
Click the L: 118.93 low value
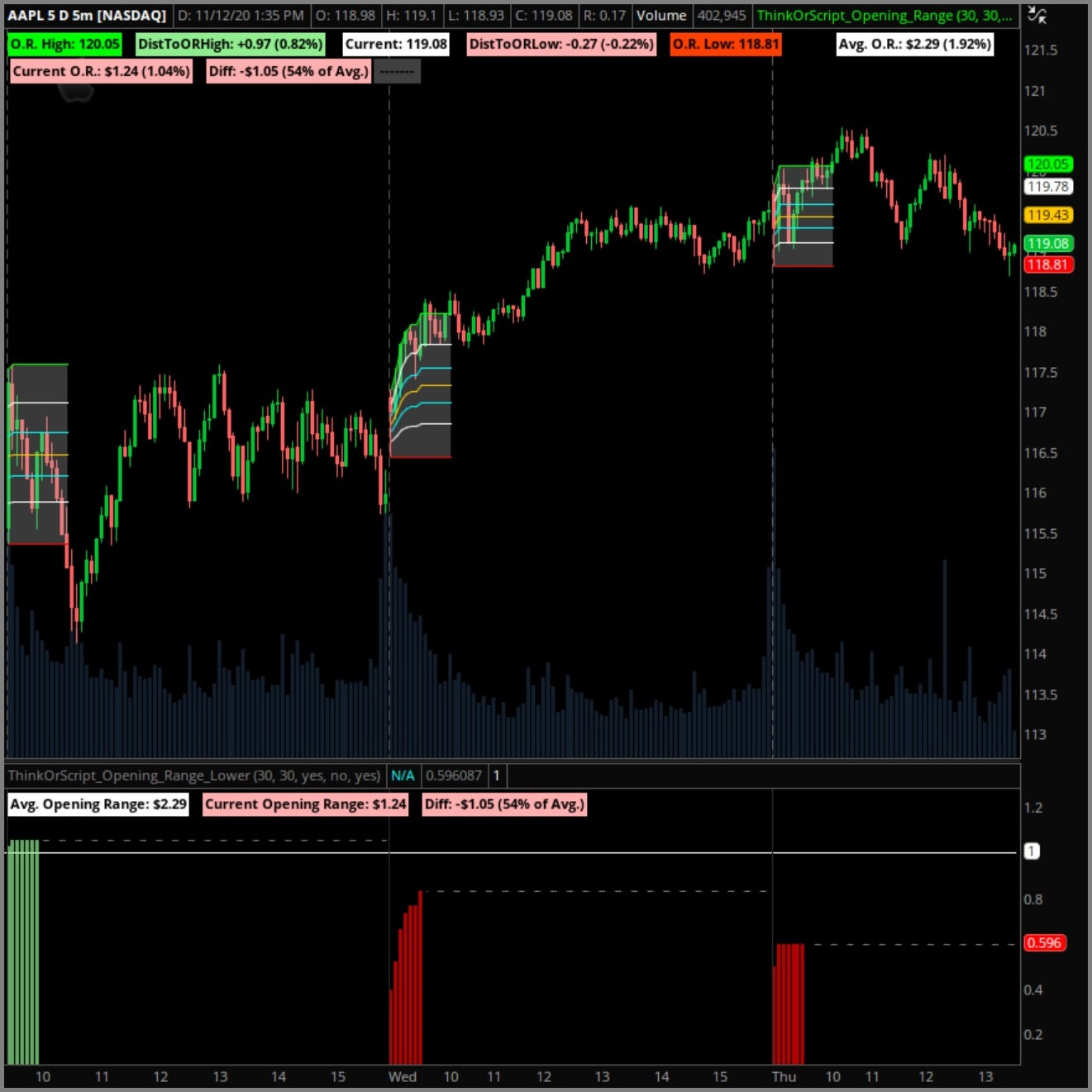pos(475,15)
